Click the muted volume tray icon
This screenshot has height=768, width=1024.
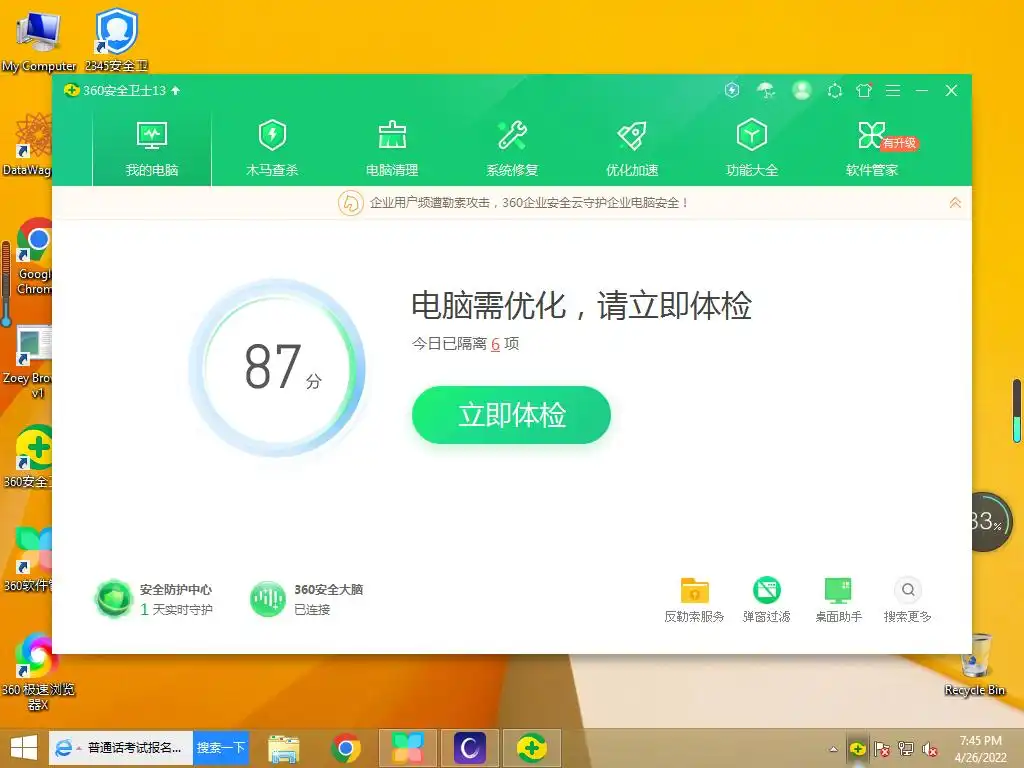coord(929,749)
